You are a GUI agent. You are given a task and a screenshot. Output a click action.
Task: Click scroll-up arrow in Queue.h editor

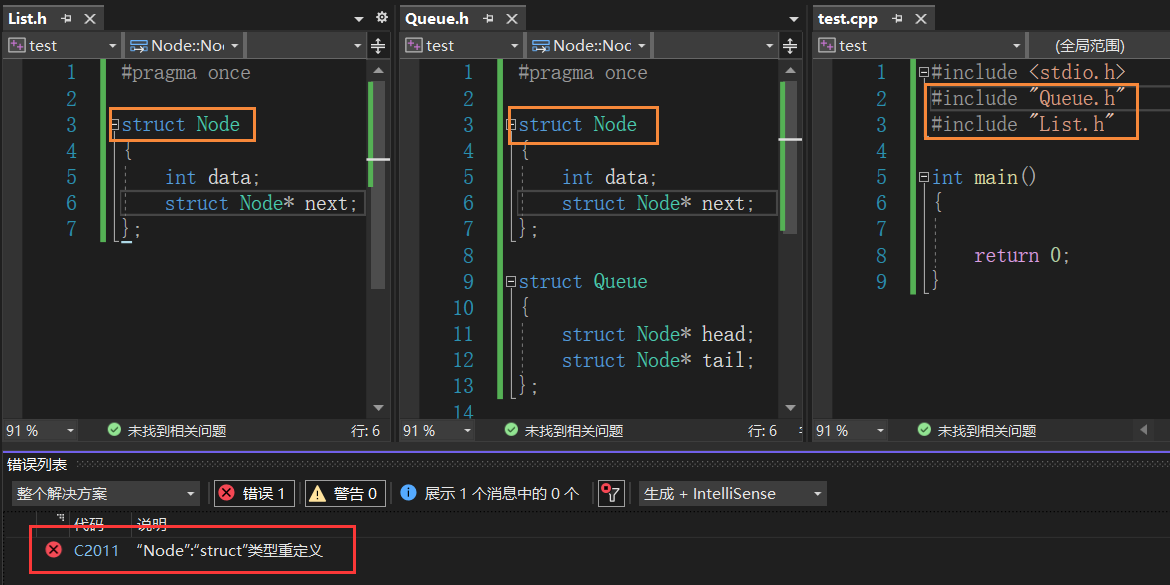point(790,70)
